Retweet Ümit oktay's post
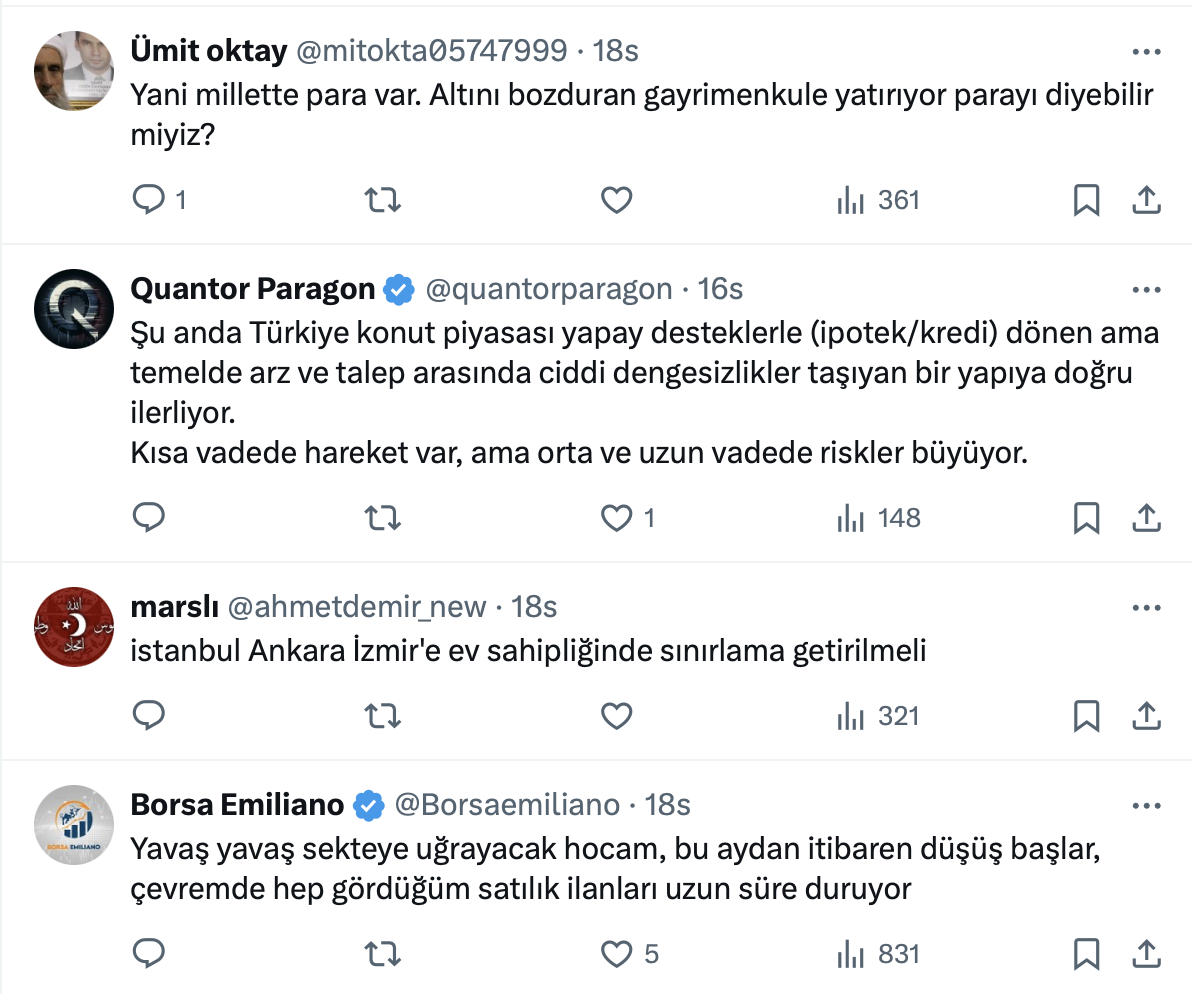1192x994 pixels. point(383,201)
